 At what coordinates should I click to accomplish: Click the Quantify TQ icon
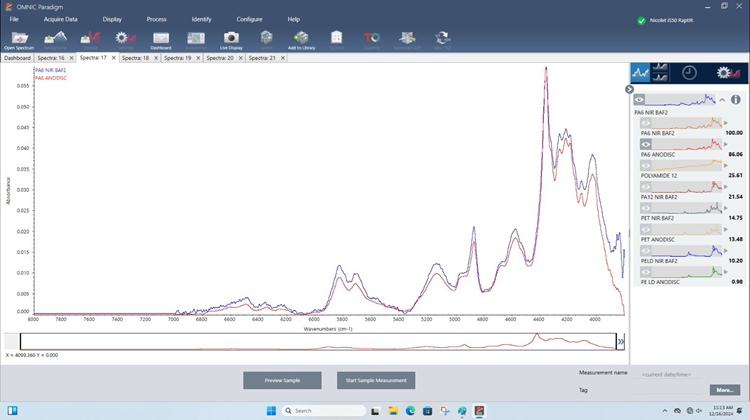tap(372, 40)
